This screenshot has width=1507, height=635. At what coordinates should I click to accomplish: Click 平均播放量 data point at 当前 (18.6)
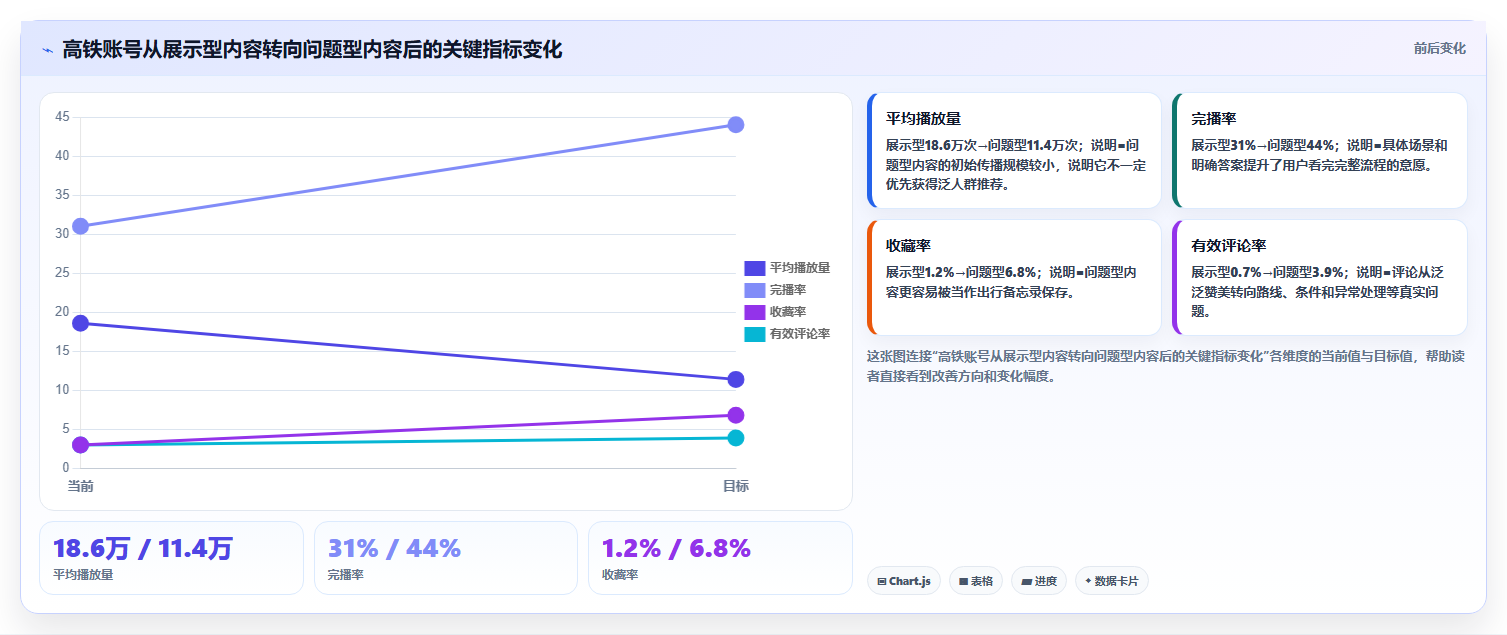click(x=81, y=323)
